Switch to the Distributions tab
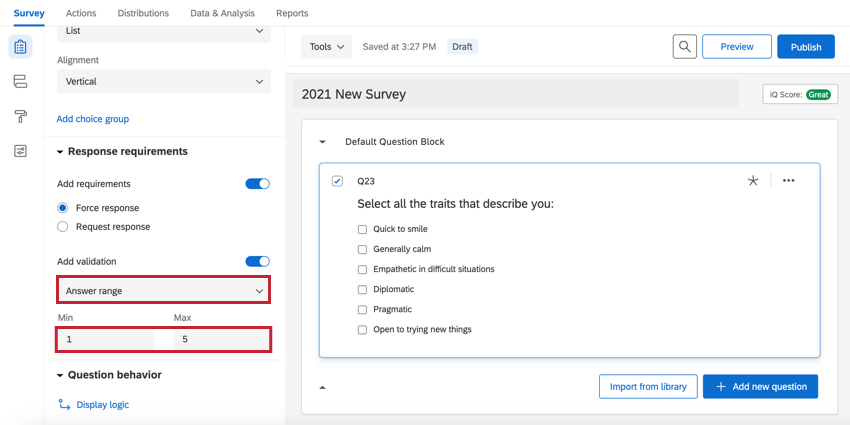This screenshot has height=425, width=850. (x=143, y=13)
